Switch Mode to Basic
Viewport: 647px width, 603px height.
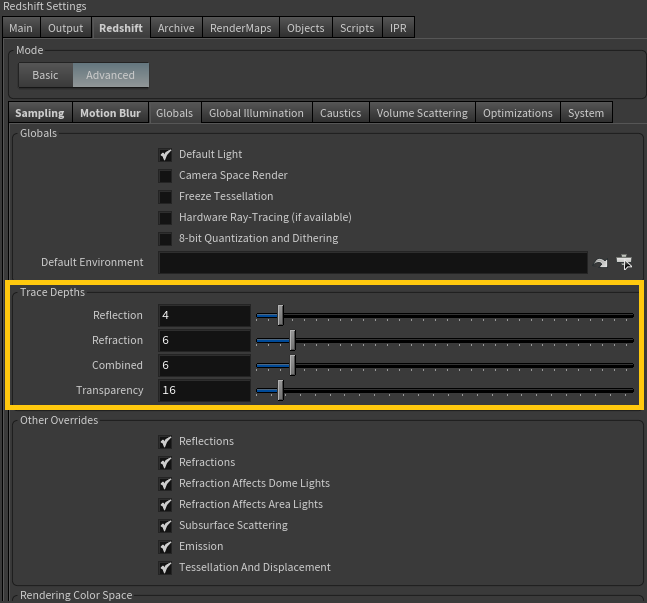(x=45, y=75)
